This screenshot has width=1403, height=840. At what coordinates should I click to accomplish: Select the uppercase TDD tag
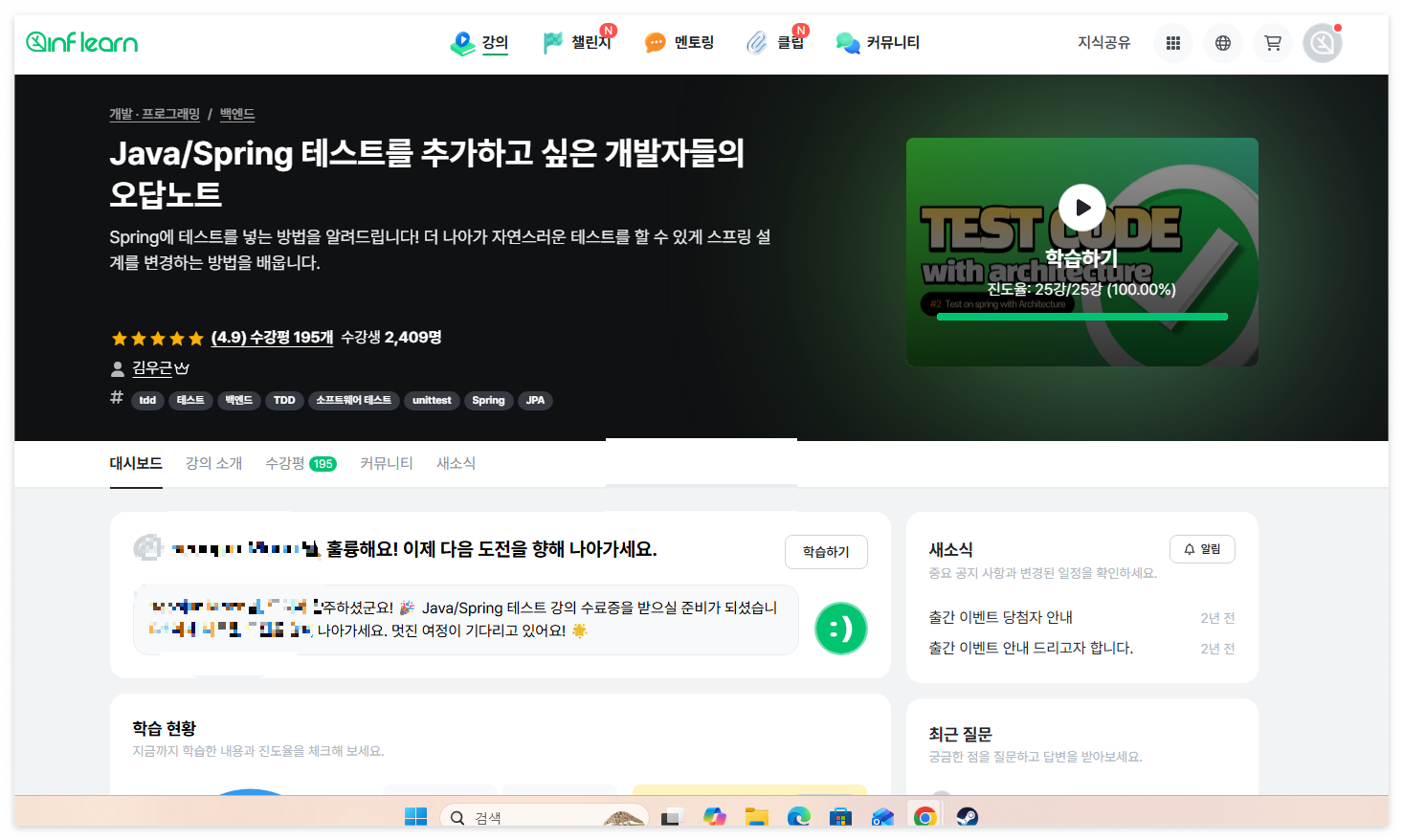click(x=284, y=401)
